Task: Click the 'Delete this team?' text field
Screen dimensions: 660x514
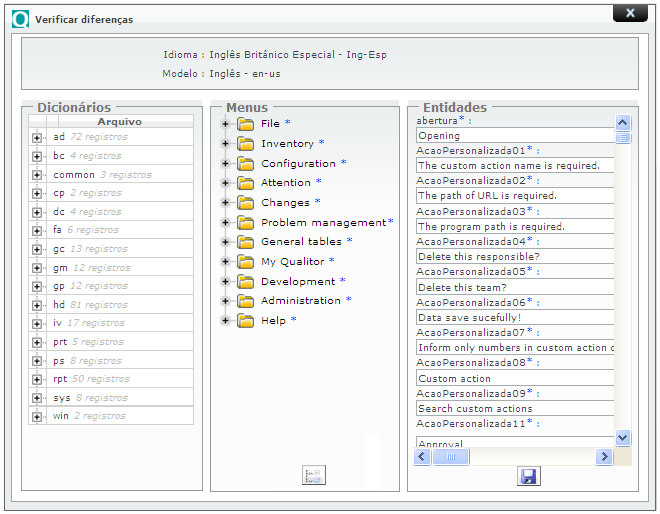Action: pyautogui.click(x=514, y=287)
